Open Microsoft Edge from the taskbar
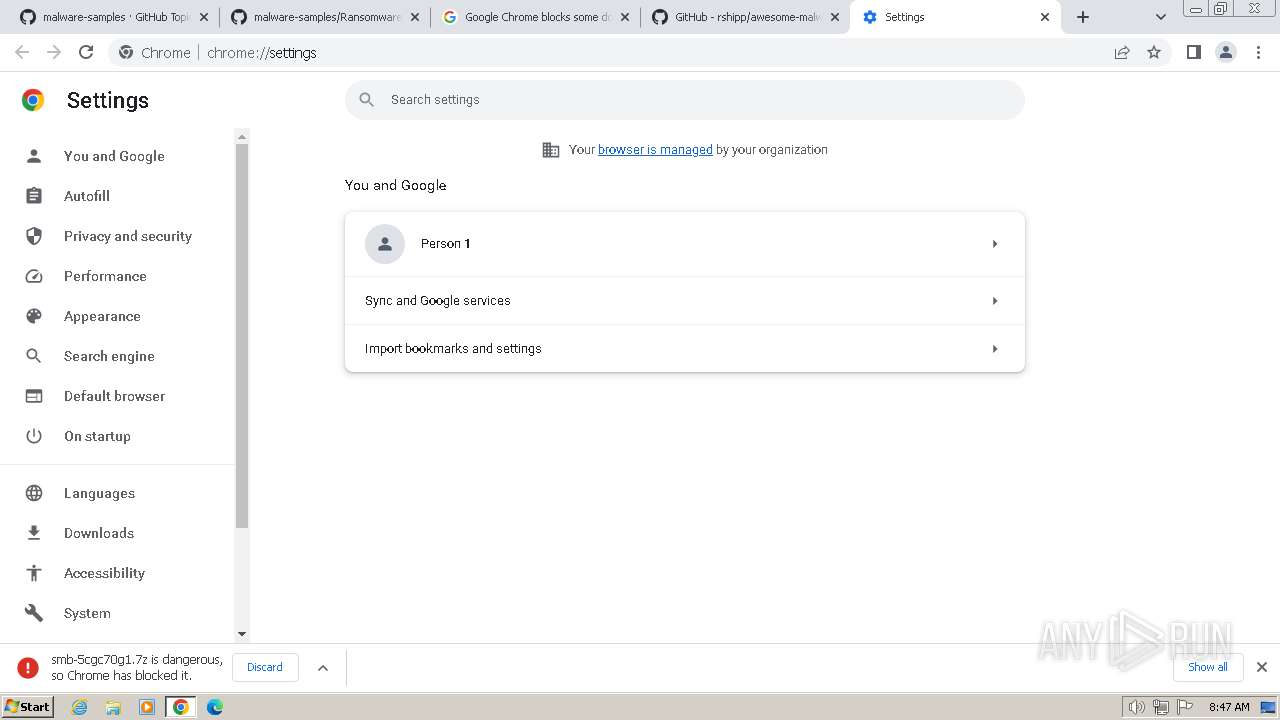Image resolution: width=1280 pixels, height=720 pixels. (214, 707)
